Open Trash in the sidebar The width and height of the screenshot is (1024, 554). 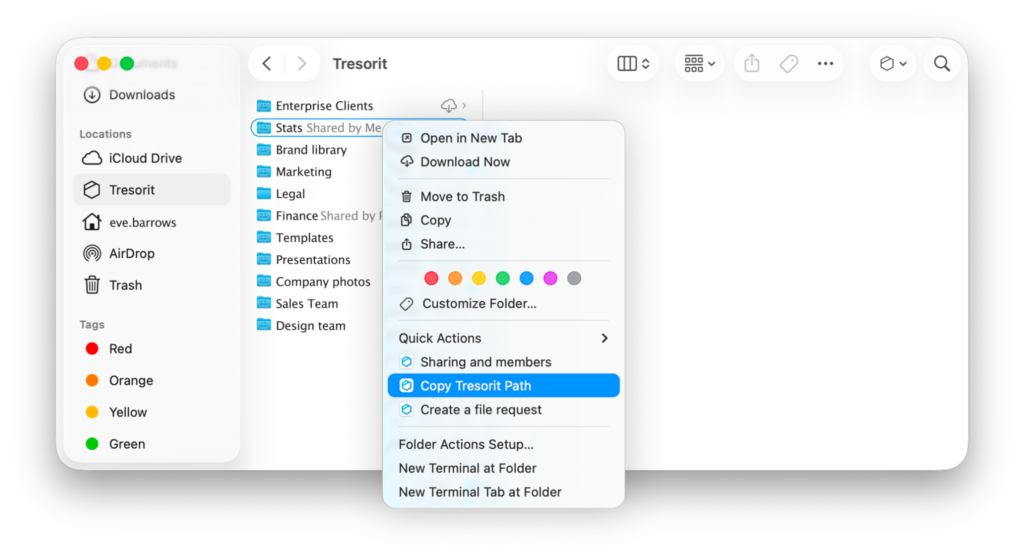pyautogui.click(x=152, y=285)
